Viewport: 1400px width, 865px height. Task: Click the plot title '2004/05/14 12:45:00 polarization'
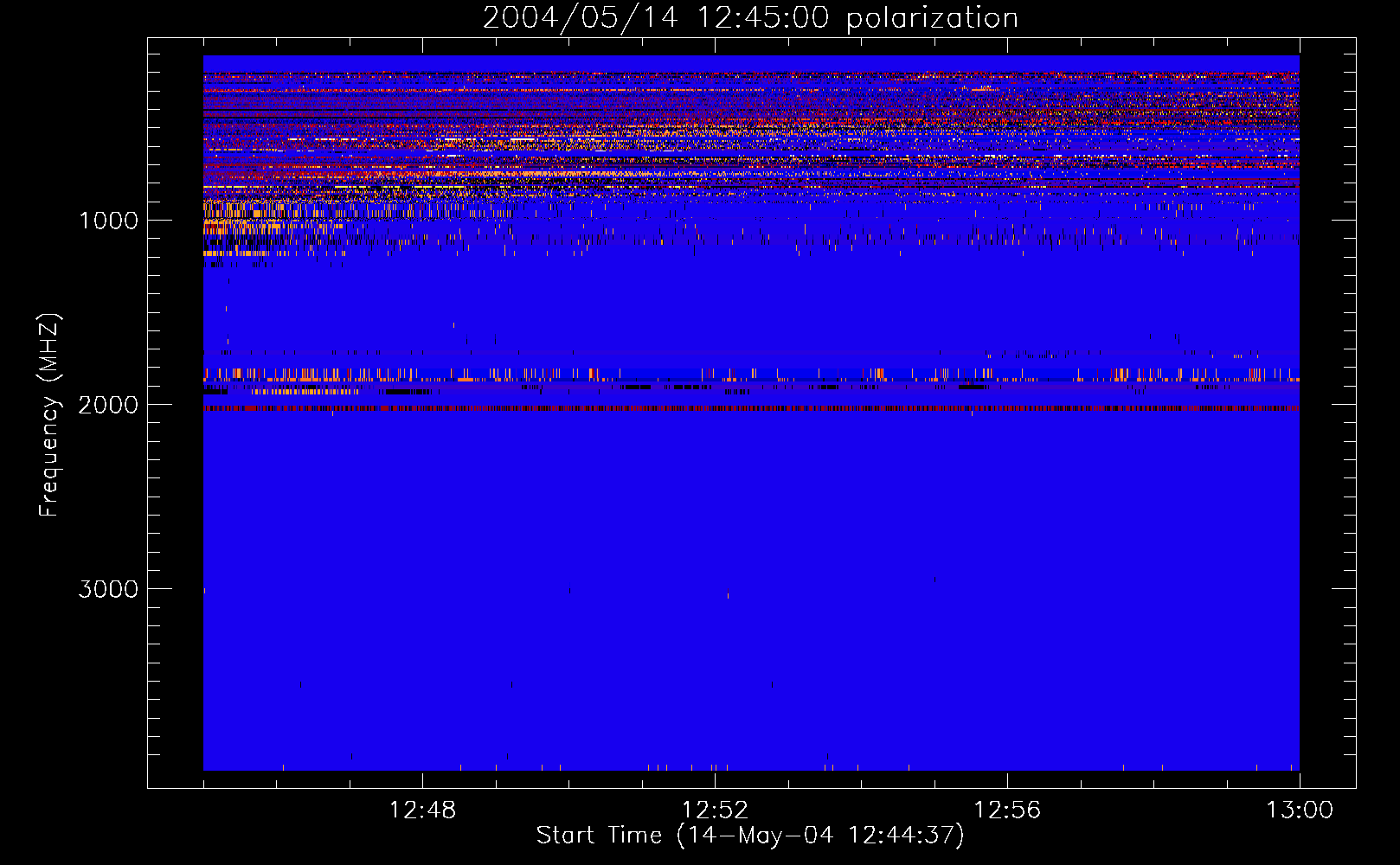pos(750,18)
